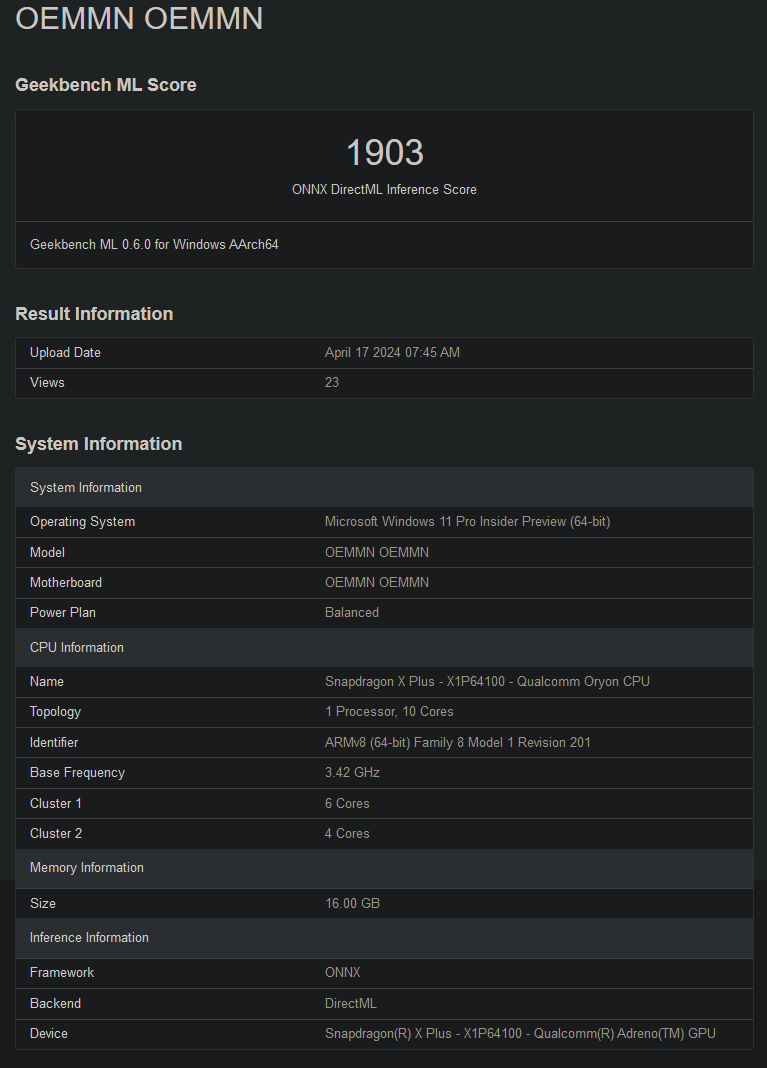This screenshot has width=767, height=1068.
Task: Select the Model row label
Action: [47, 552]
